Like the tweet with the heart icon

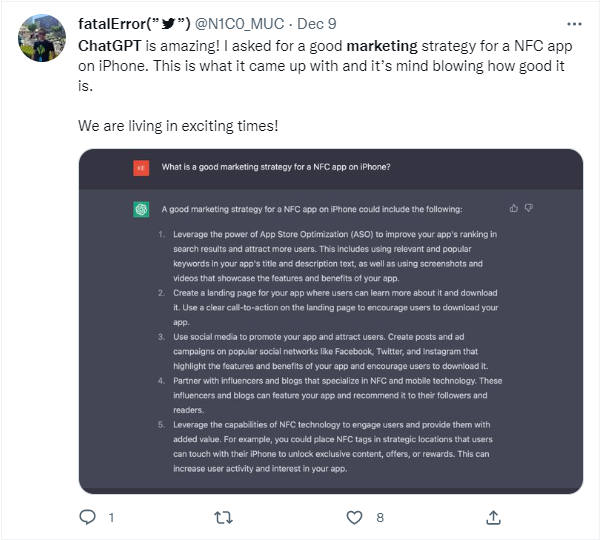353,517
